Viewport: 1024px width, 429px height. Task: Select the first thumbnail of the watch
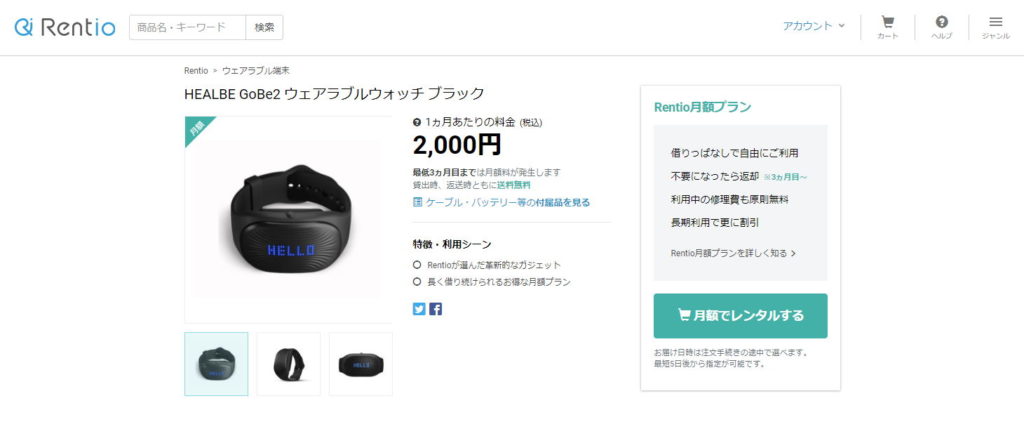[216, 364]
